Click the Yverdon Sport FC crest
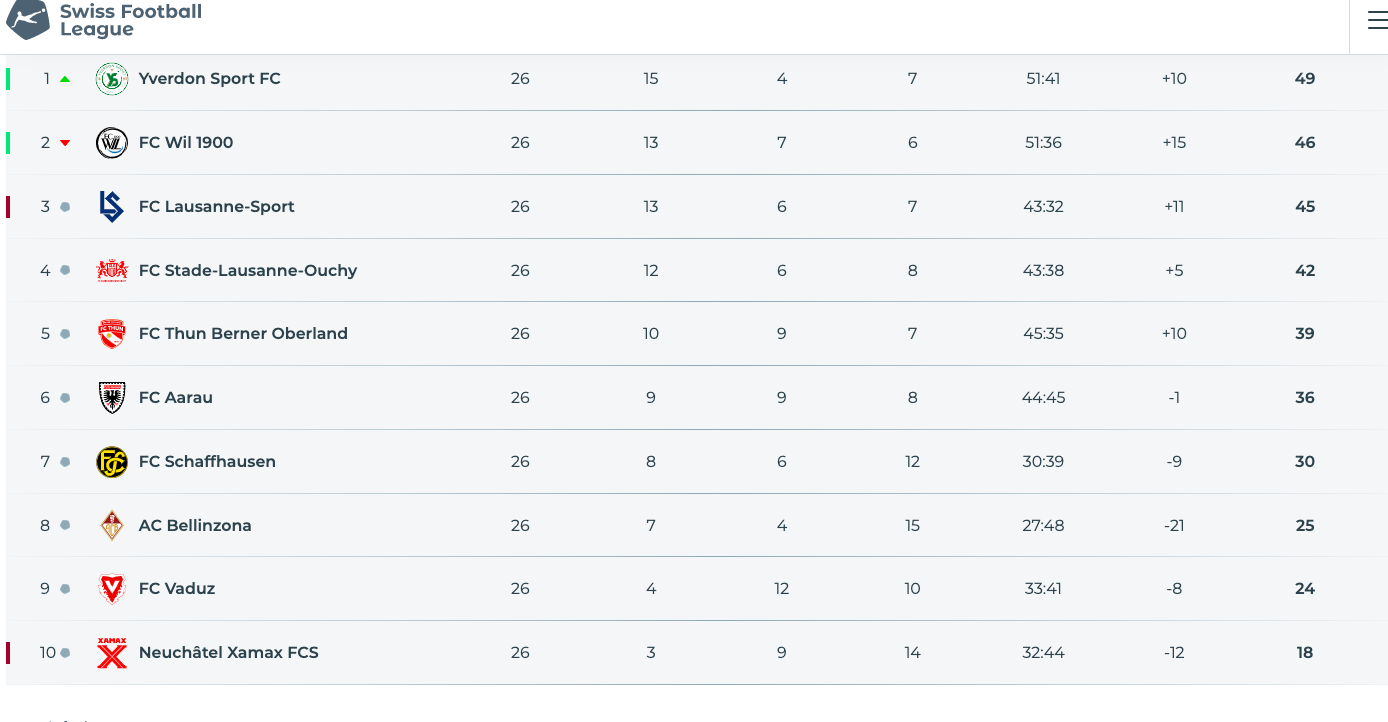This screenshot has height=722, width=1388. [x=112, y=79]
